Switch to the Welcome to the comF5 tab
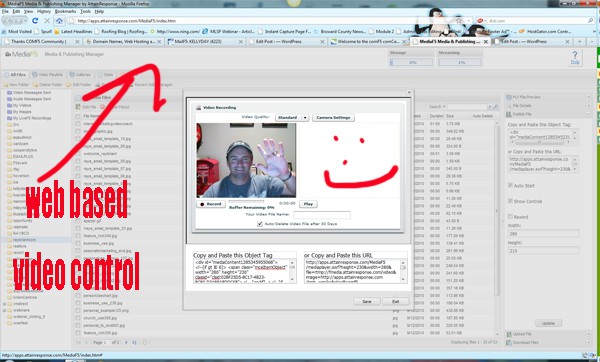Screen dimensions: 600x362 [368, 41]
